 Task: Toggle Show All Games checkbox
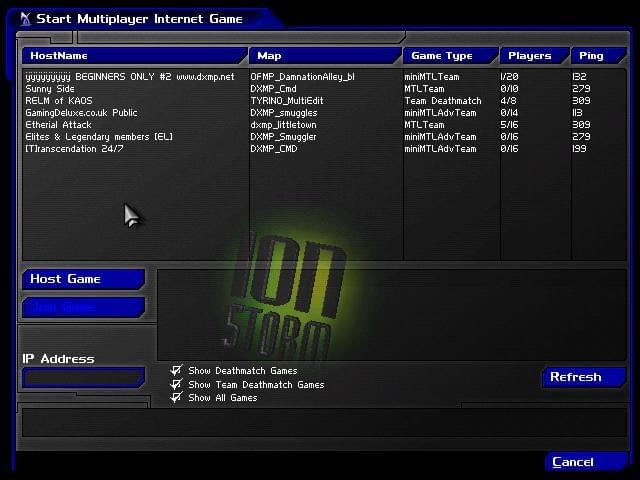[176, 397]
